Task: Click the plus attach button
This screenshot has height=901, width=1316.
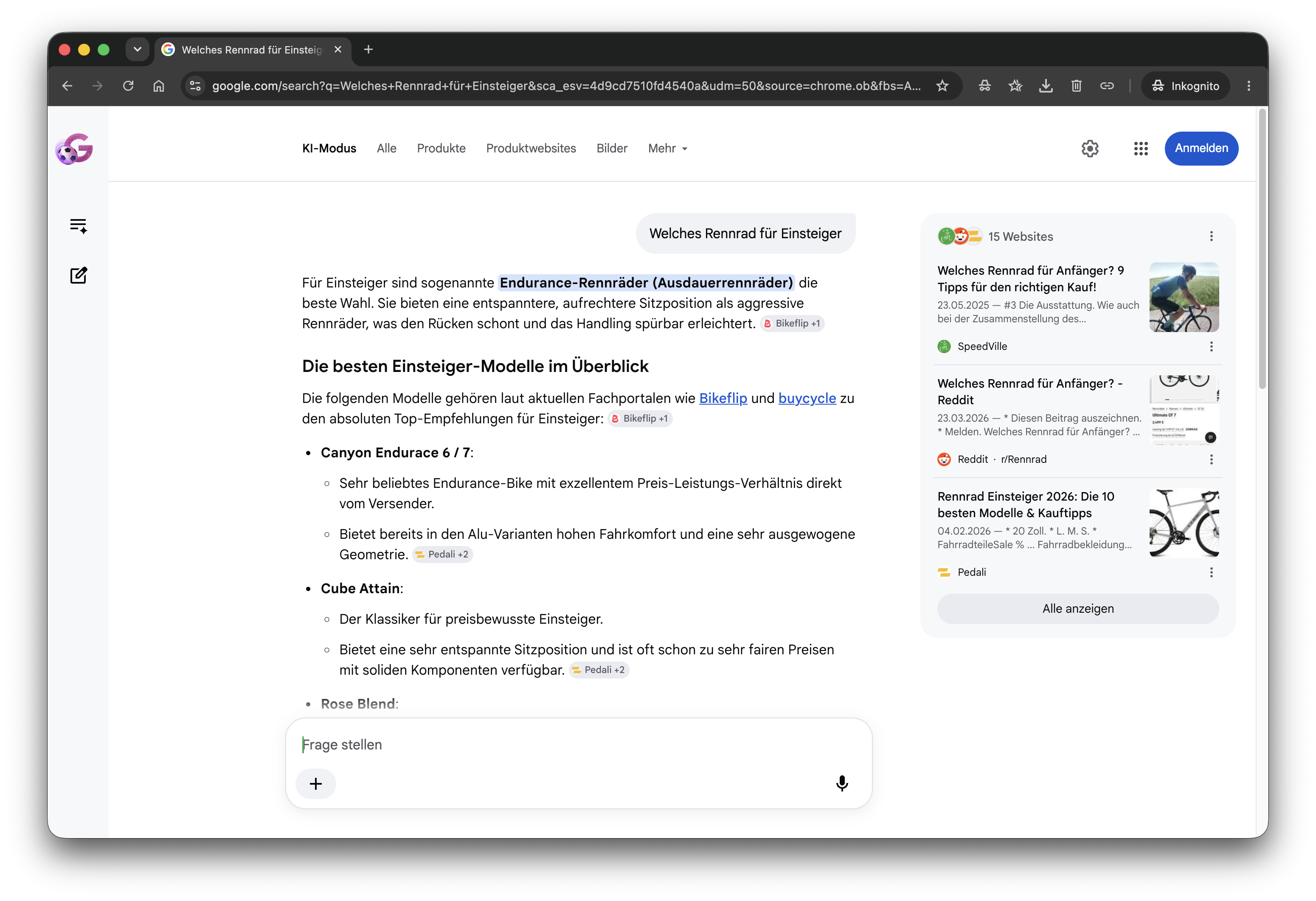Action: click(316, 784)
